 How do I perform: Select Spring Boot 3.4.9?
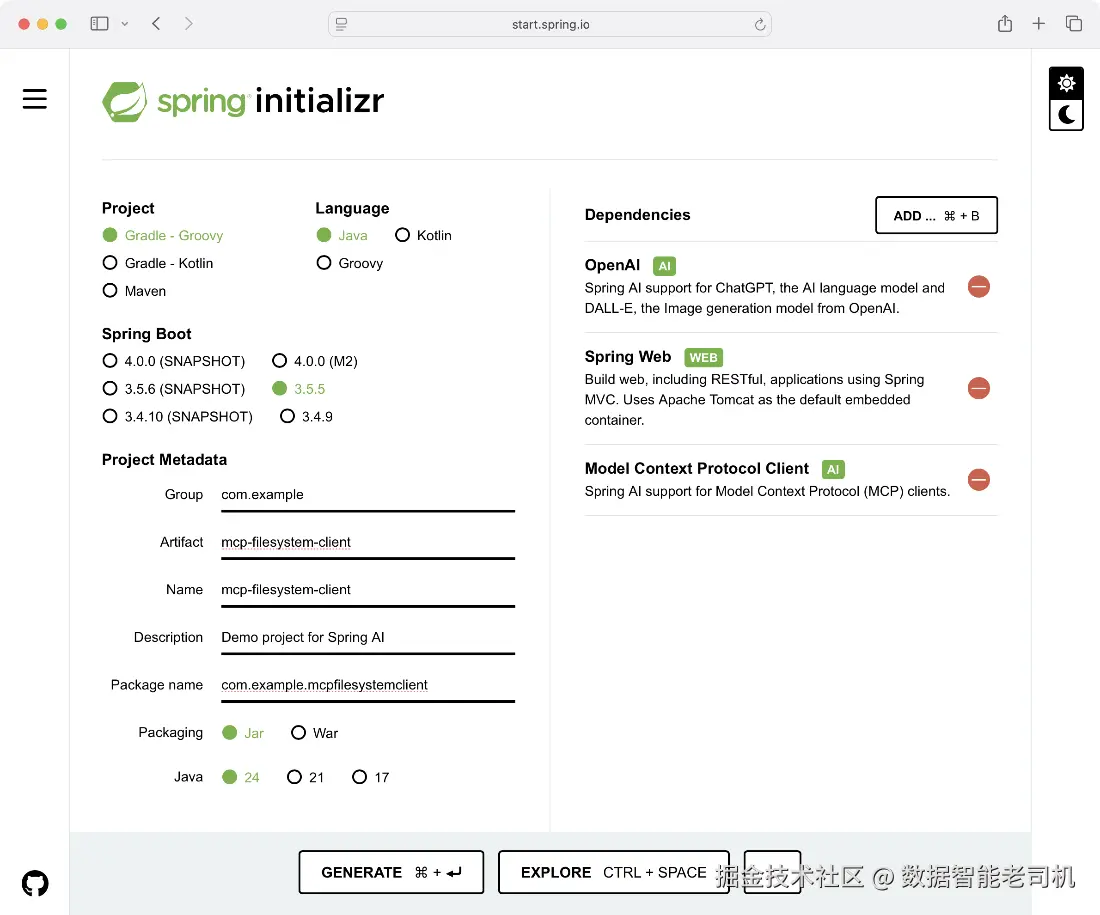(306, 416)
